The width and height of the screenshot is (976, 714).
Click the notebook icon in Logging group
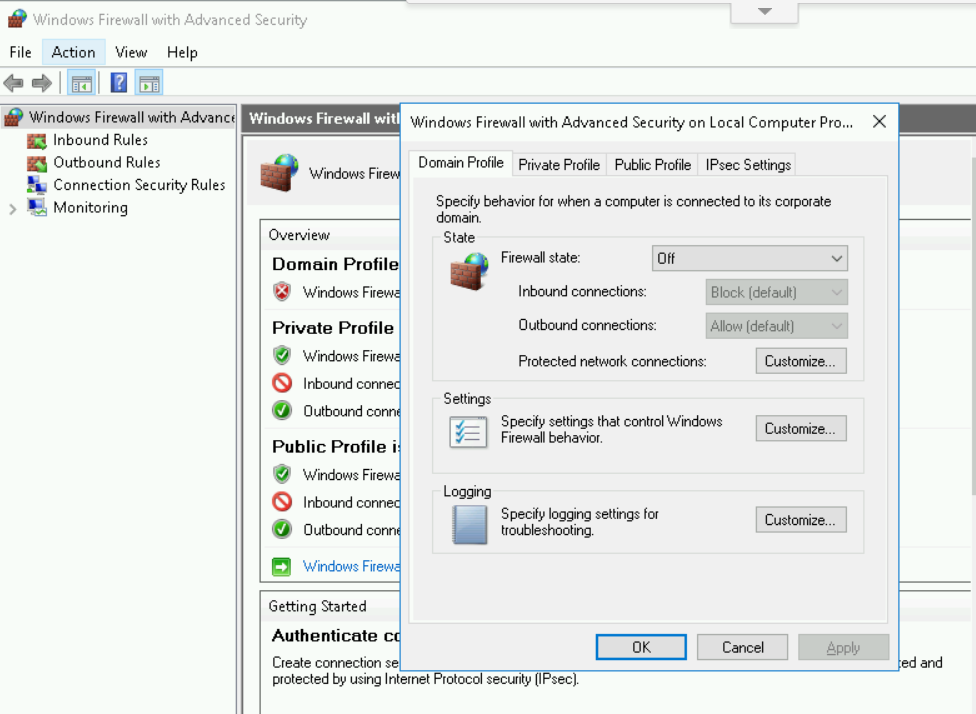(x=470, y=525)
